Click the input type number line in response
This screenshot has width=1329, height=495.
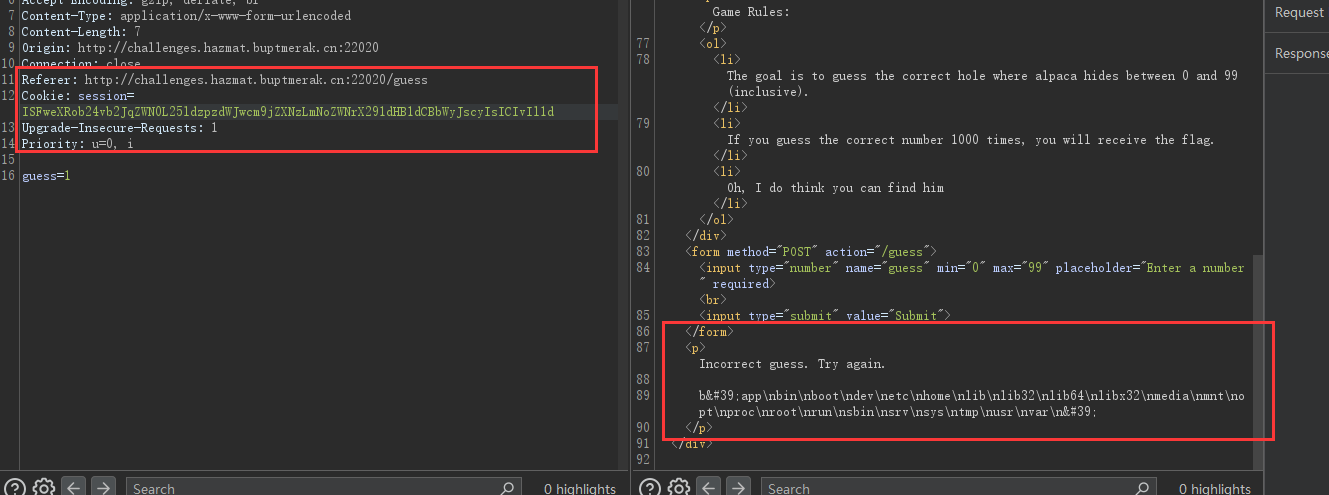point(972,275)
